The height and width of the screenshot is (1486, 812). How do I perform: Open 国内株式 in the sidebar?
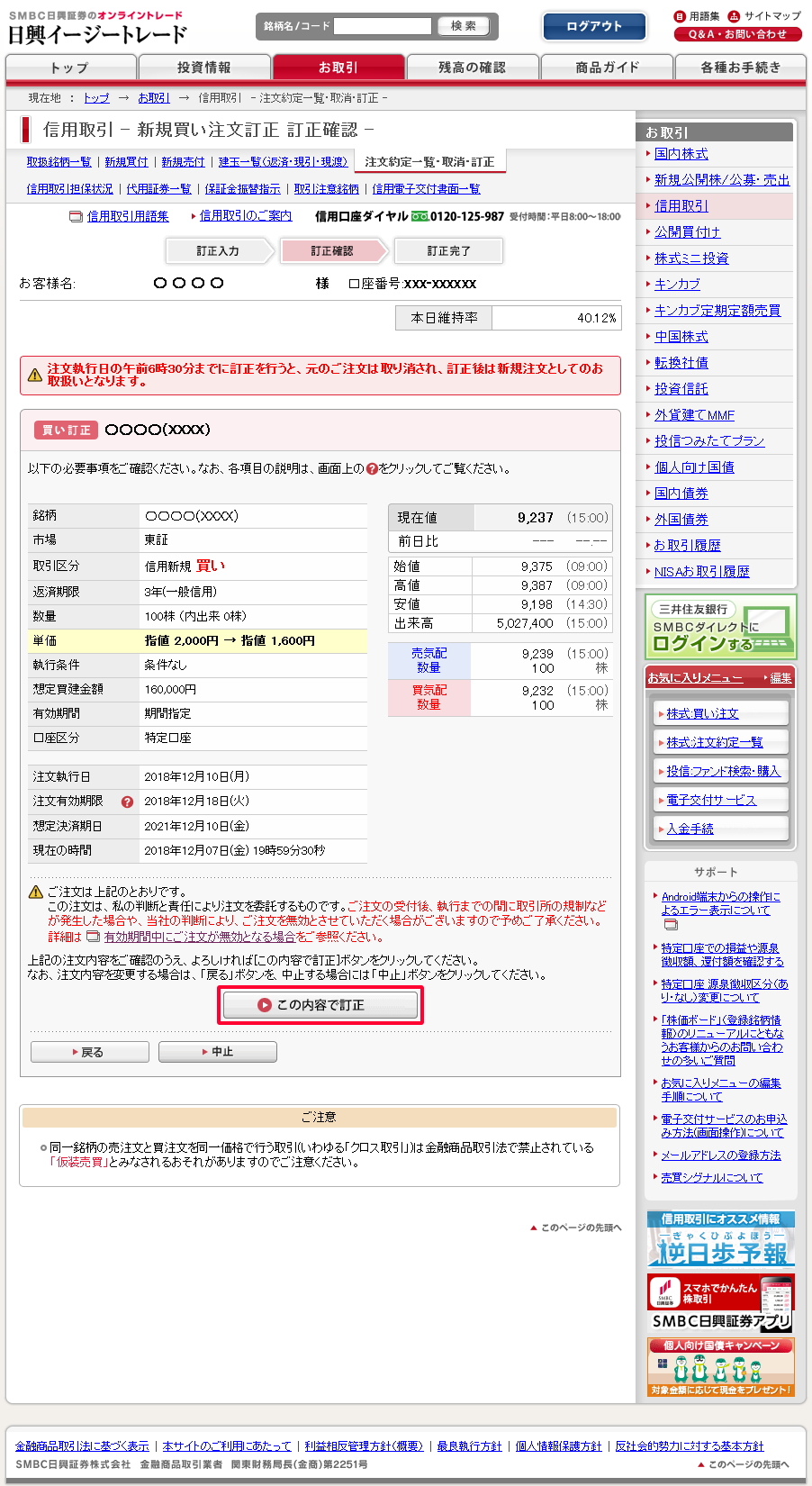(681, 154)
